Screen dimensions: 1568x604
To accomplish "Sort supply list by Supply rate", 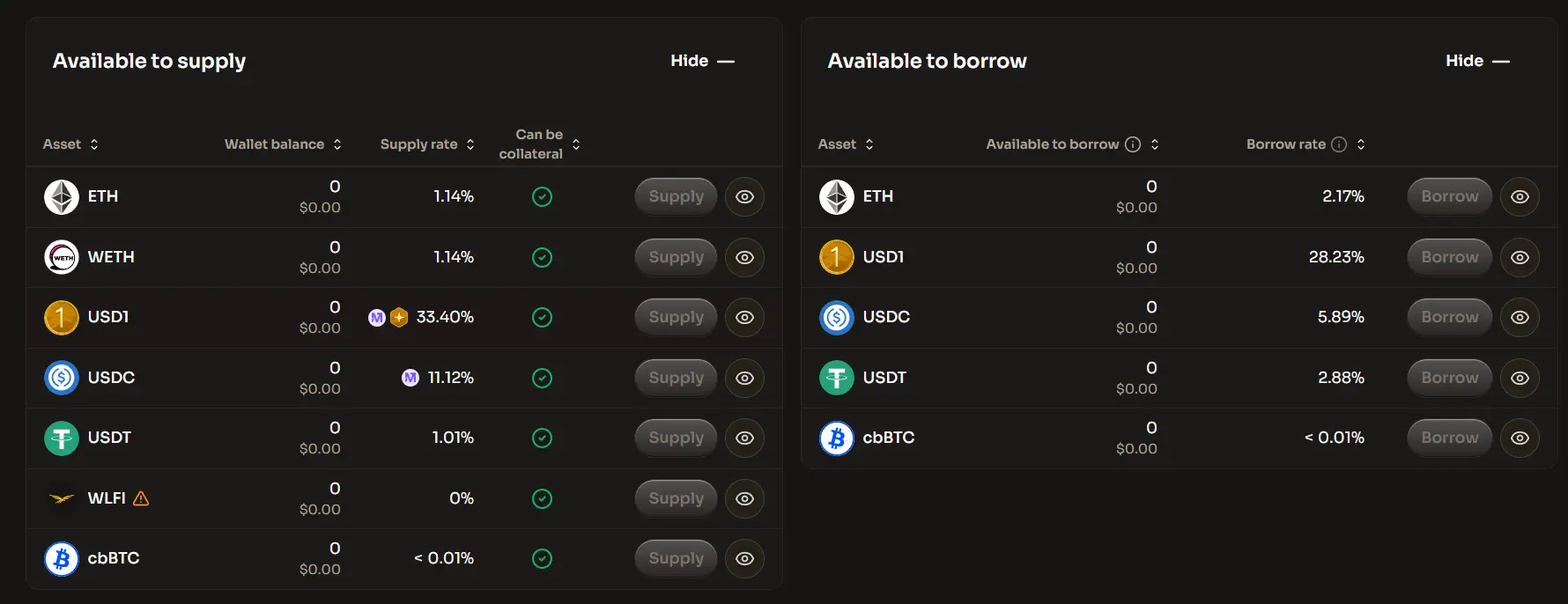I will (x=427, y=144).
